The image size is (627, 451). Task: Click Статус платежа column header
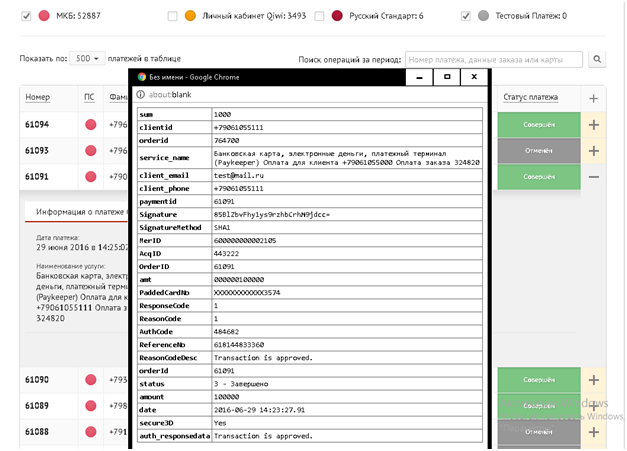tap(530, 98)
